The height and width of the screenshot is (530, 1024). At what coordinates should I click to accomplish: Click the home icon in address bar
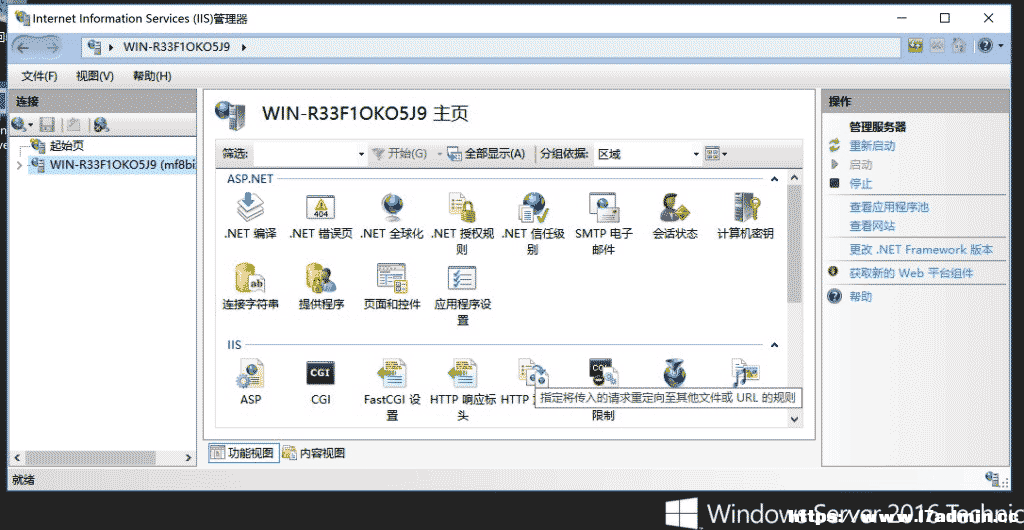[958, 46]
